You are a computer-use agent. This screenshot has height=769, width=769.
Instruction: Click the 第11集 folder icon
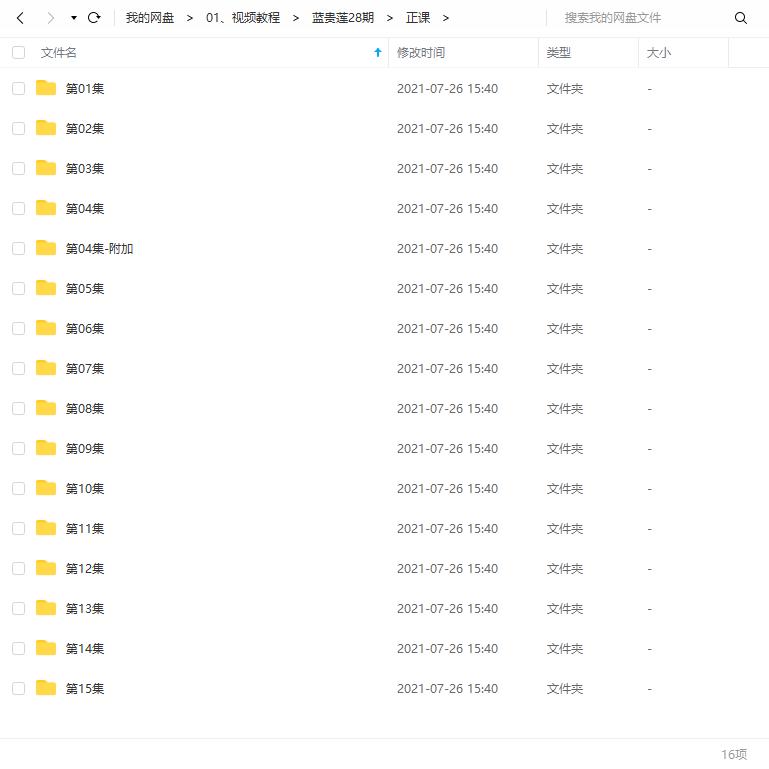click(x=46, y=528)
